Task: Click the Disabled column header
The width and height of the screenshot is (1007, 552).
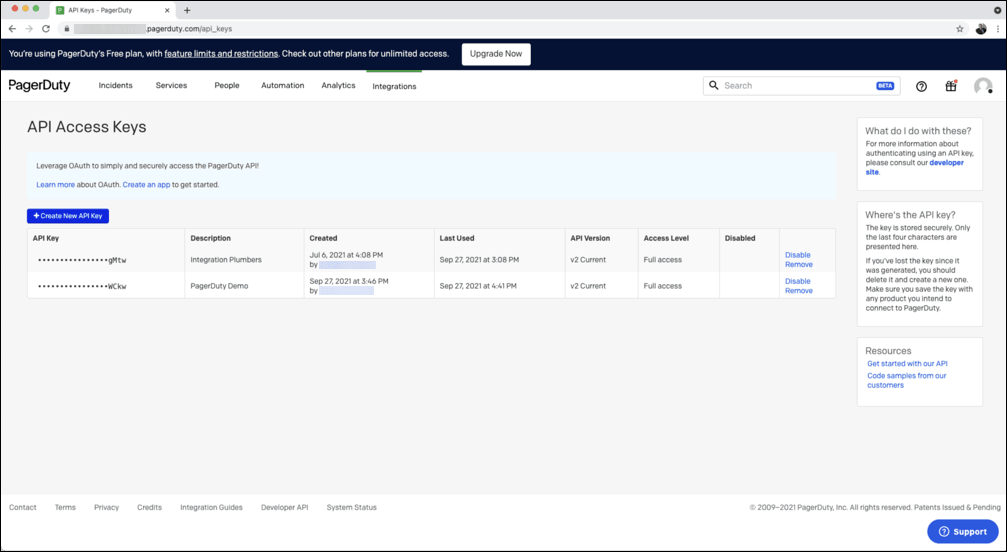Action: (740, 238)
